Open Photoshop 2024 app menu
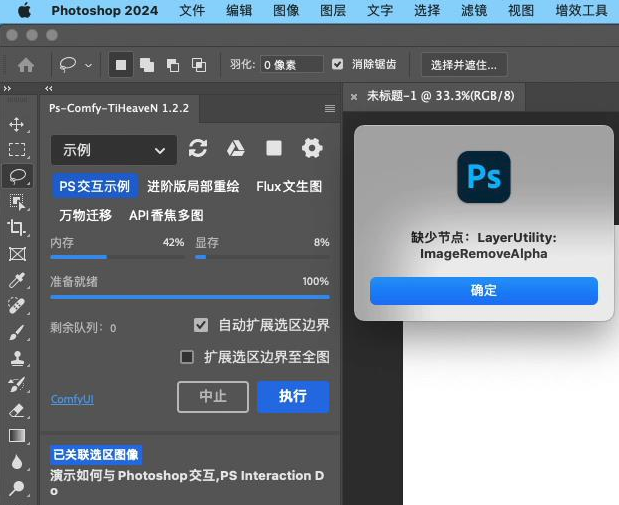This screenshot has height=505, width=619. pyautogui.click(x=105, y=11)
